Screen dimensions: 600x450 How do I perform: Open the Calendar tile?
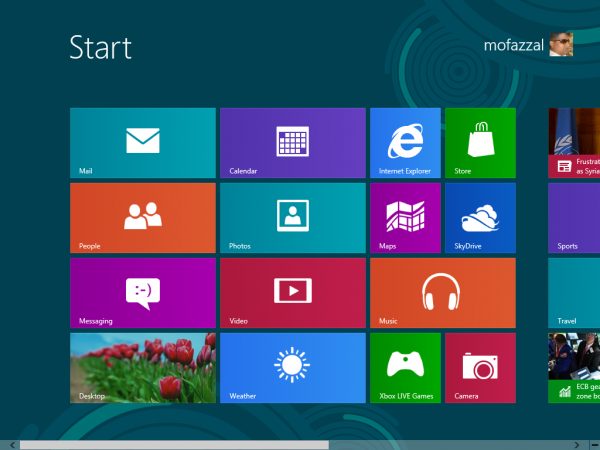(x=293, y=143)
